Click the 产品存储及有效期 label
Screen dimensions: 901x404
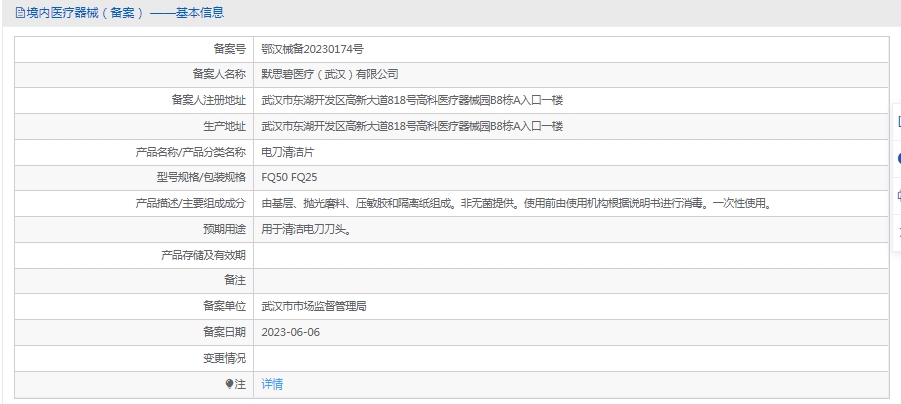click(x=203, y=255)
